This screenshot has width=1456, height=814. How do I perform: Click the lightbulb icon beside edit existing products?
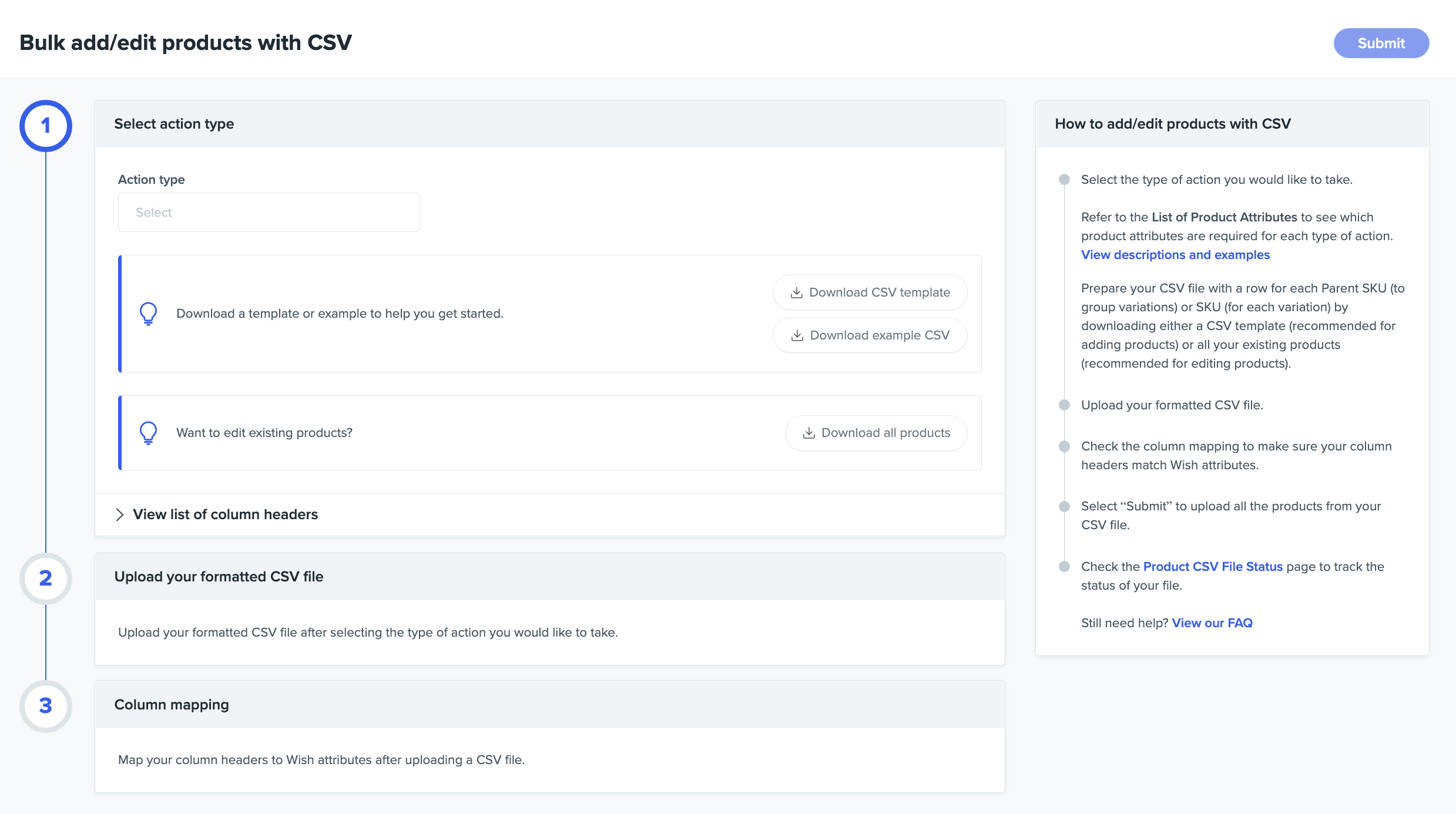(148, 433)
